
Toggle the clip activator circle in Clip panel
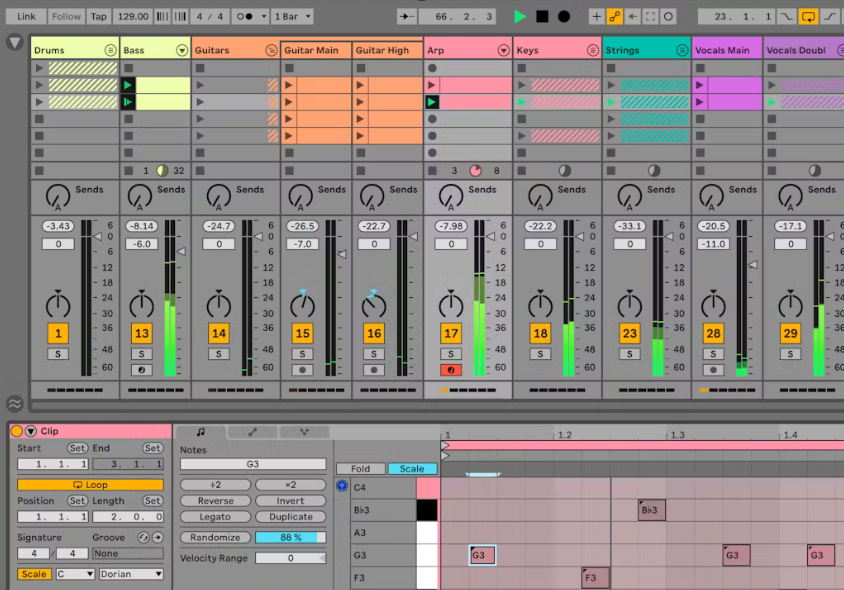(17, 431)
